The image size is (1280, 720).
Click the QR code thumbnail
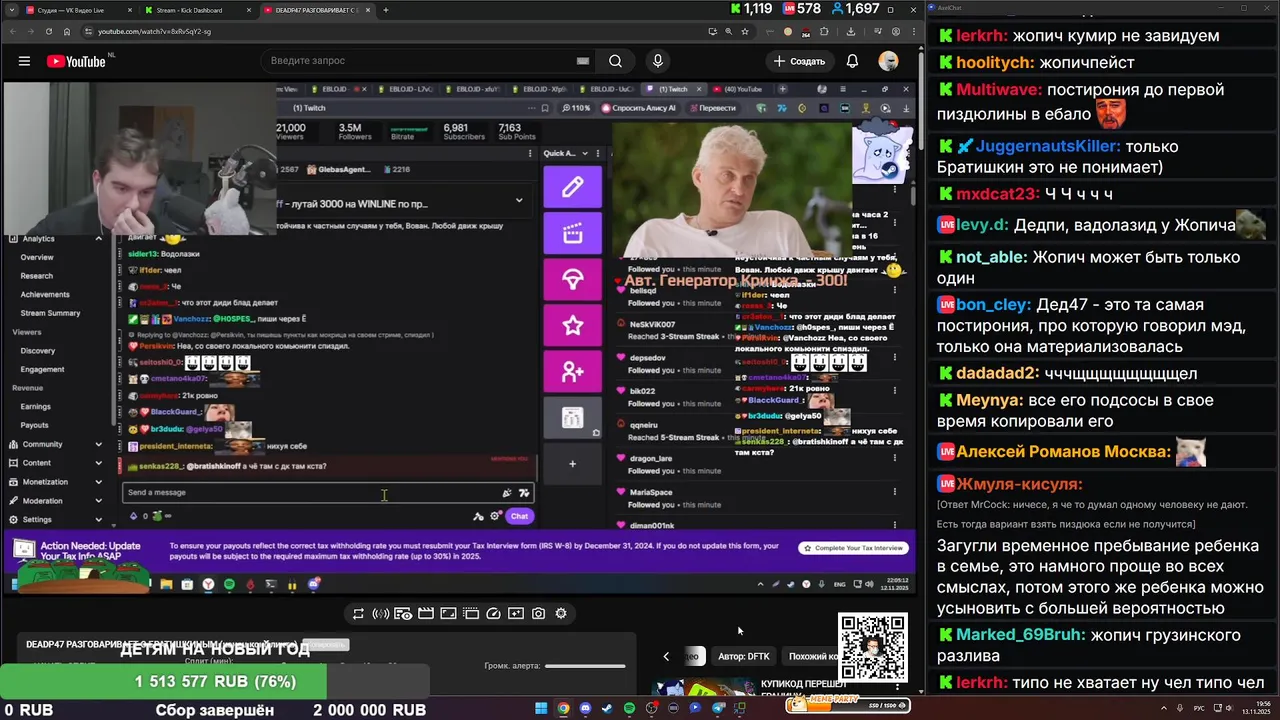coord(873,647)
